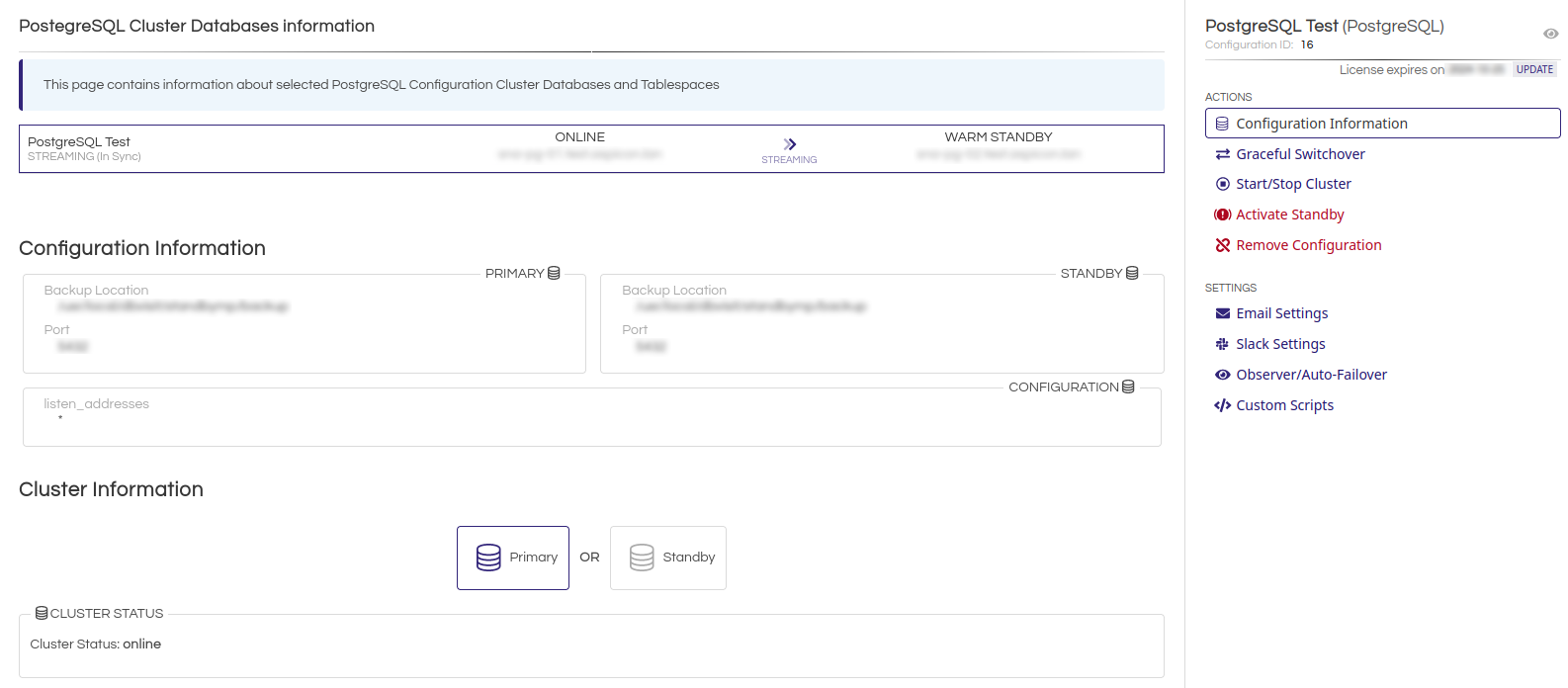Click the Slack logo icon
1568x688 pixels.
point(1222,344)
